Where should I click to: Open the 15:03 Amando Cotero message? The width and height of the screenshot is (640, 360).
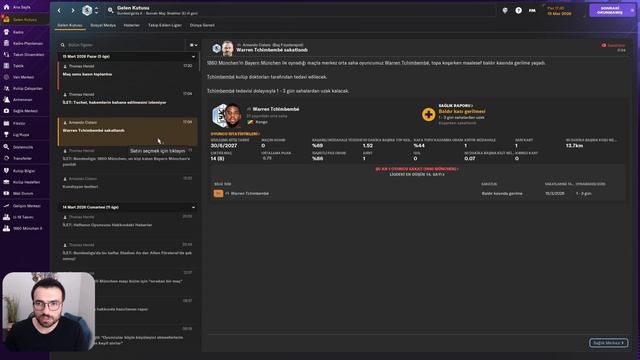tap(128, 187)
